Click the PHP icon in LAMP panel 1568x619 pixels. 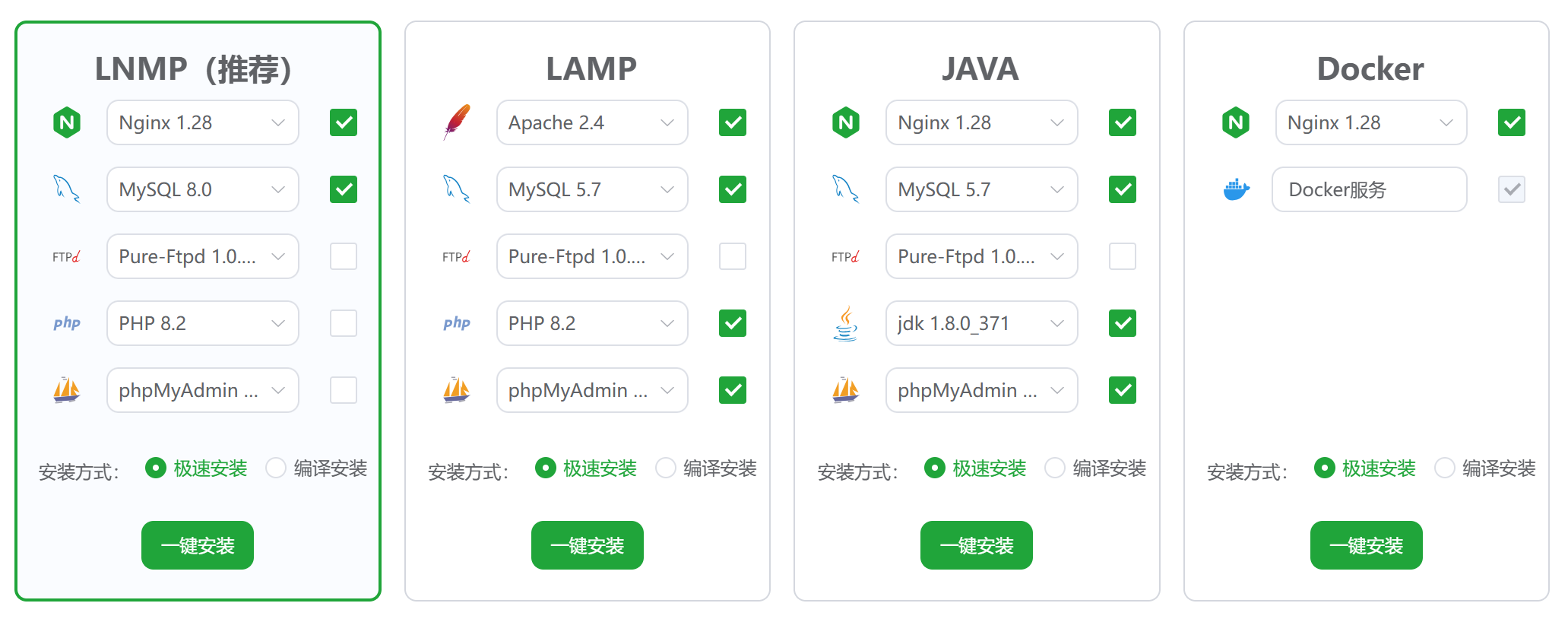(457, 323)
